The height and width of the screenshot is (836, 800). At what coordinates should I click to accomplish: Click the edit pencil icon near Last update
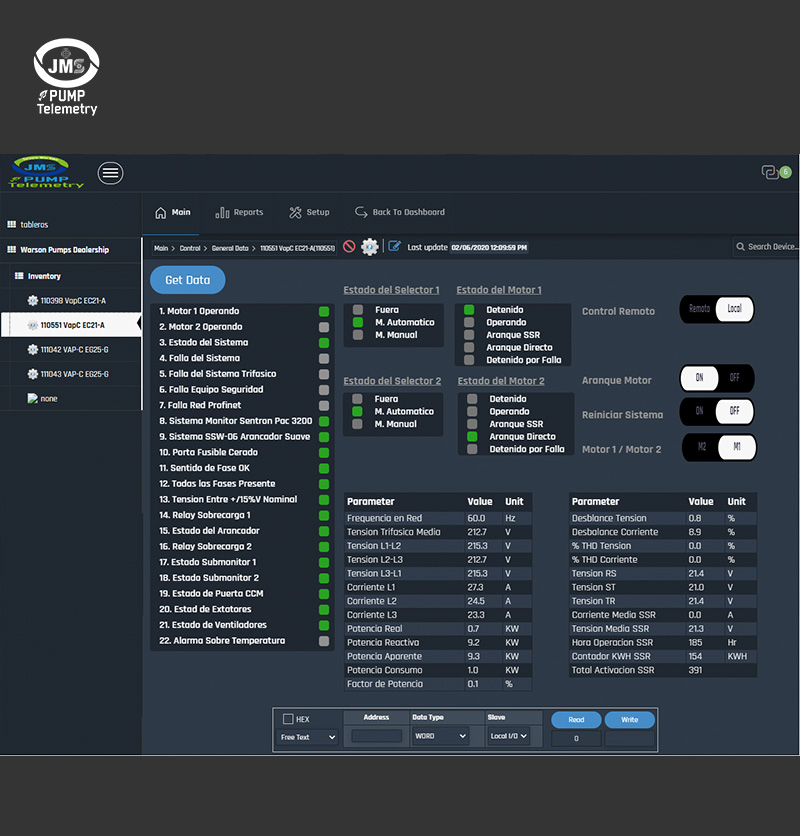pyautogui.click(x=394, y=247)
